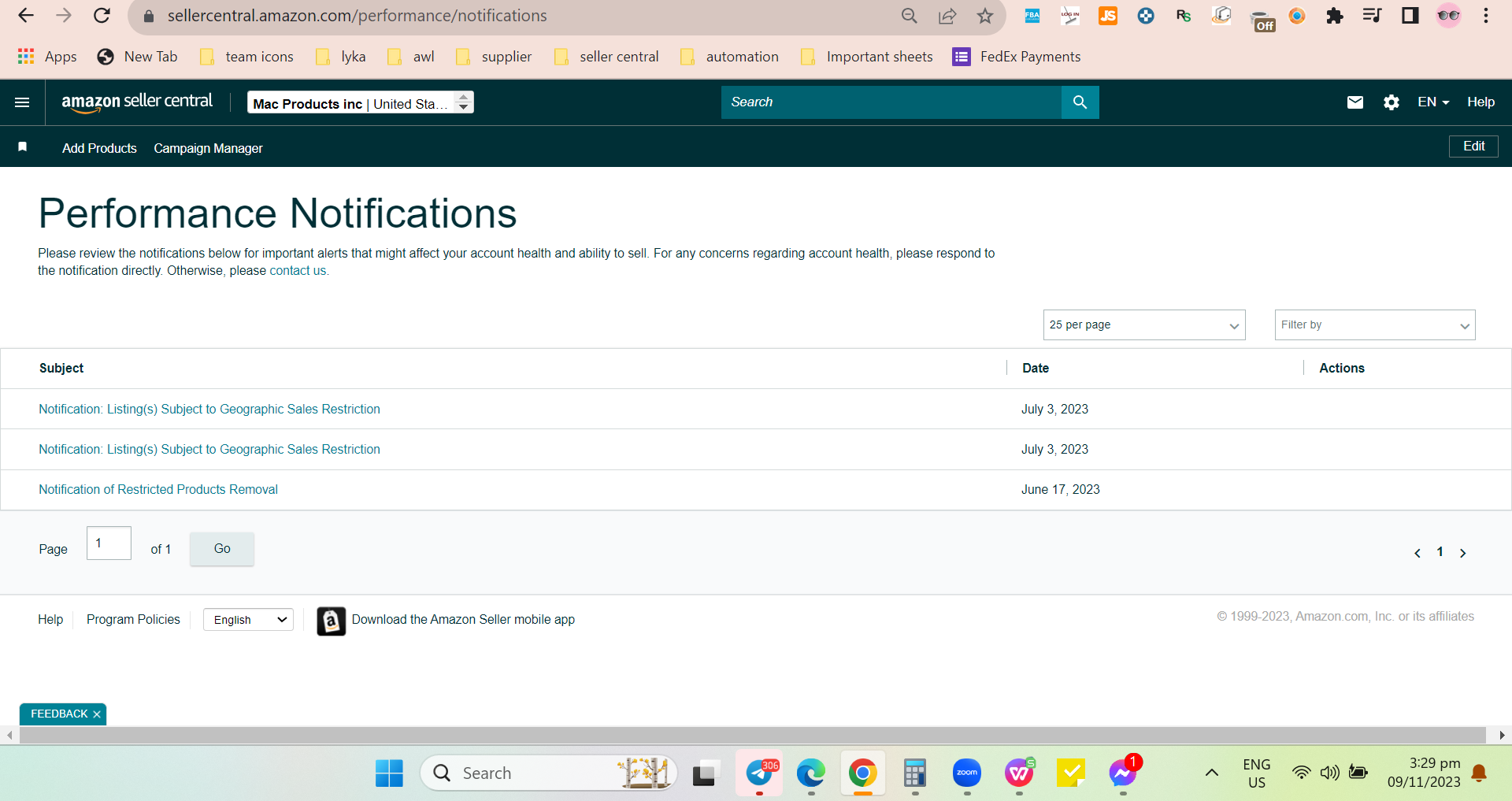This screenshot has width=1512, height=801.
Task: Click the Windows taskbar Search box
Action: (x=549, y=773)
